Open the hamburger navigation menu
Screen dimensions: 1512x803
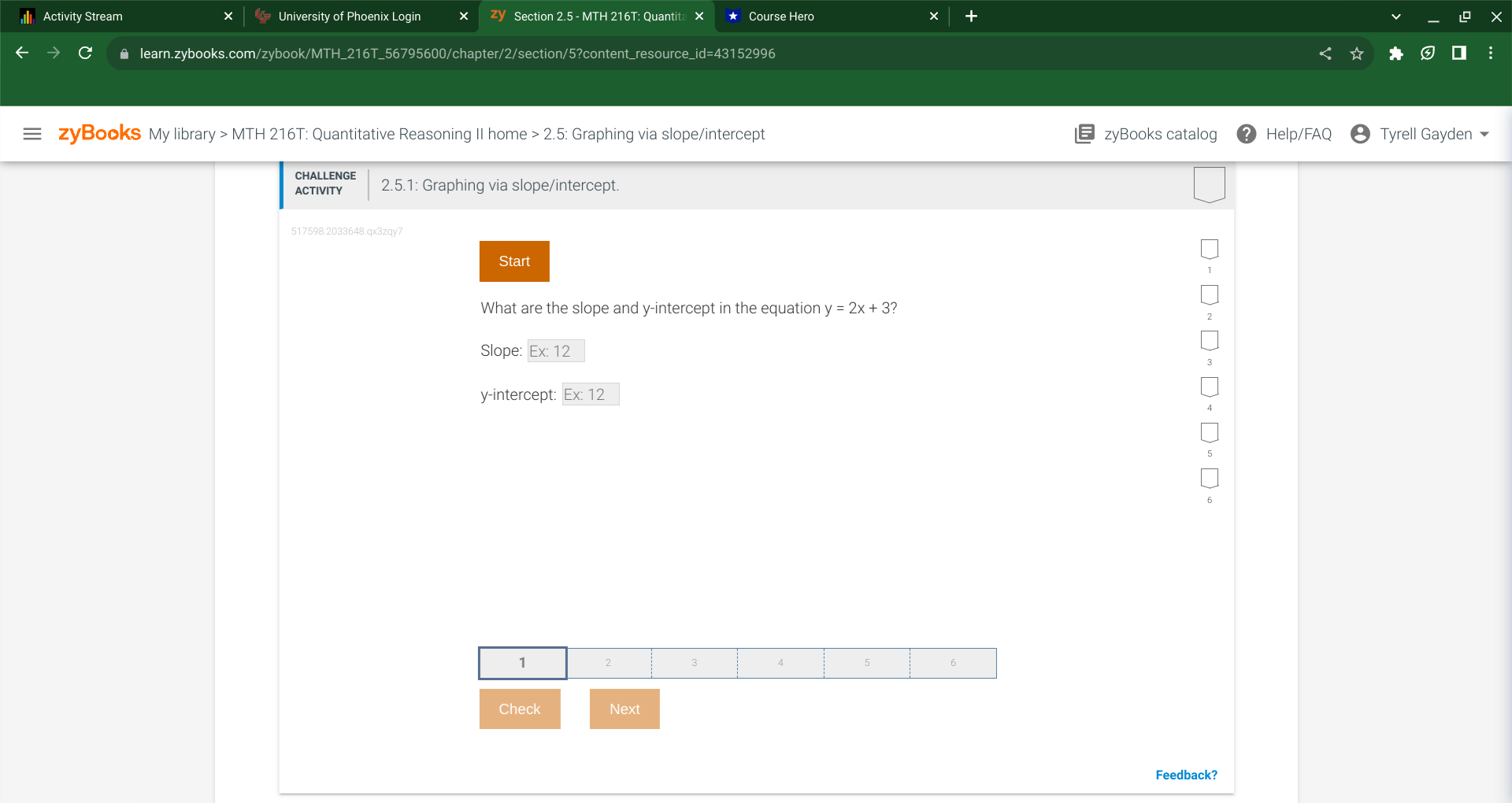(31, 134)
